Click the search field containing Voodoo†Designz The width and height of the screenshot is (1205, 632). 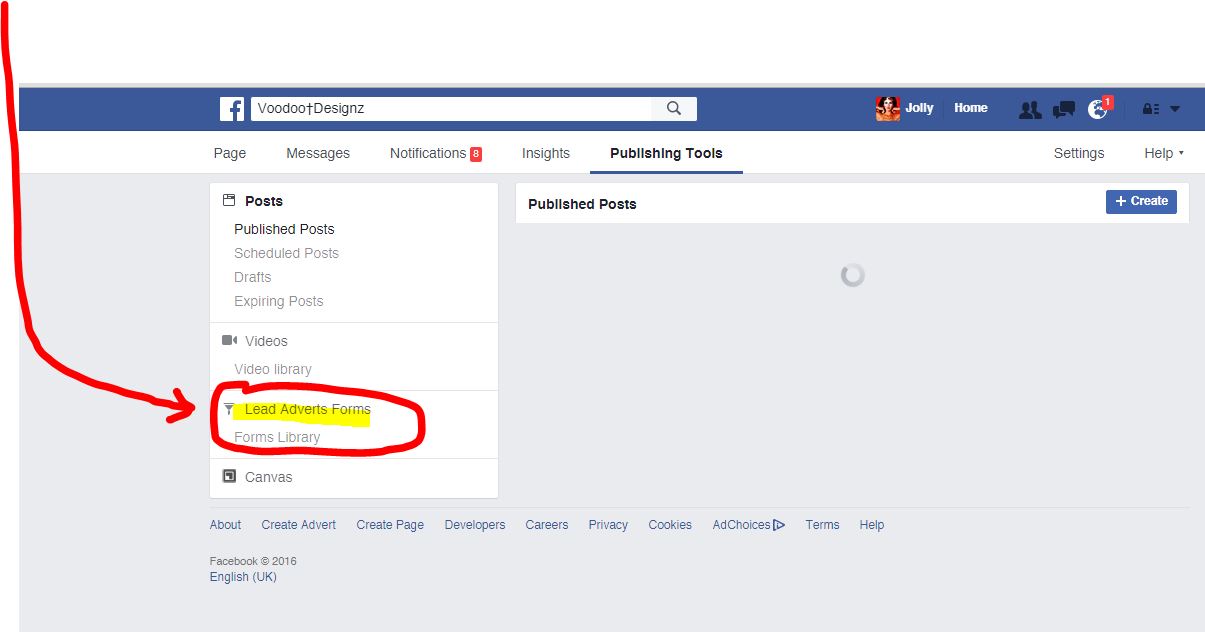(x=450, y=109)
